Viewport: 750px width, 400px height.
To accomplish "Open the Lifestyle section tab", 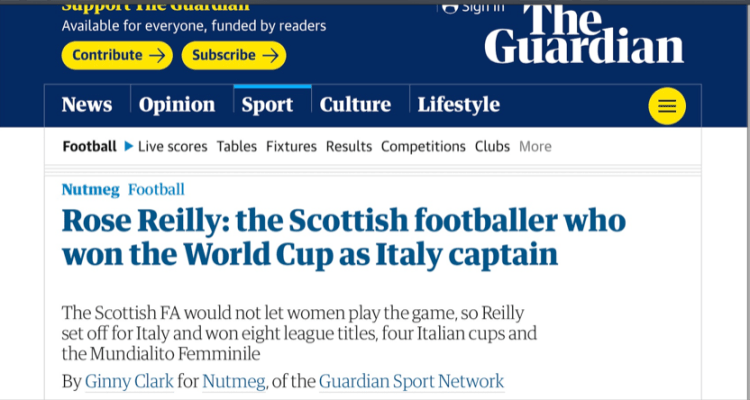I will [458, 105].
